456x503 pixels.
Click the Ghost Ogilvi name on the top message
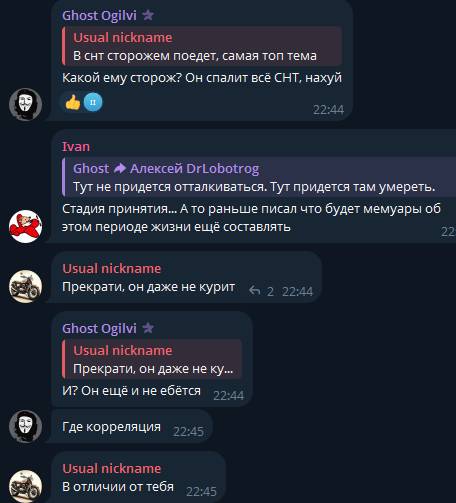click(x=99, y=15)
